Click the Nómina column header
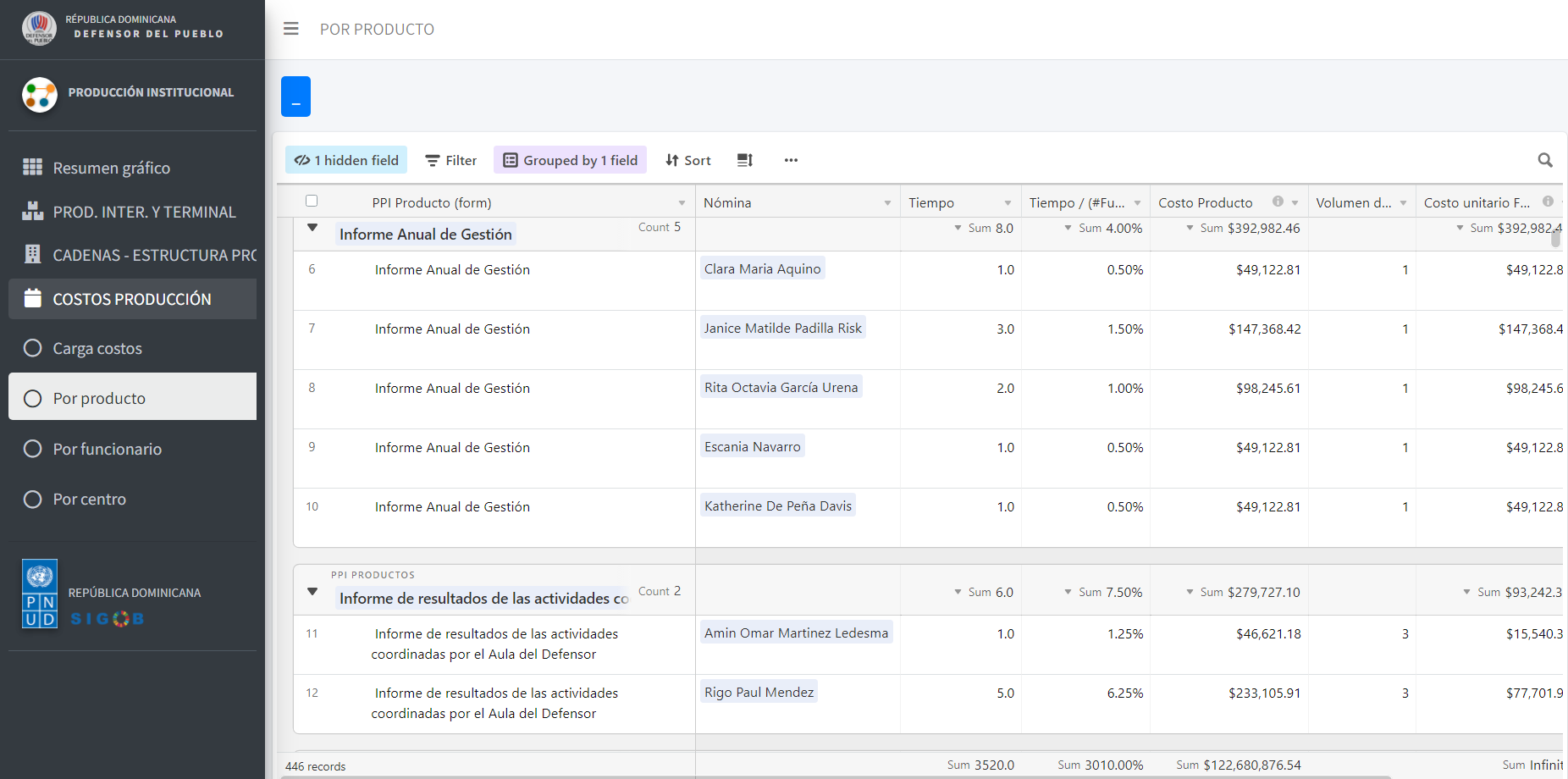This screenshot has height=779, width=1568. click(x=798, y=202)
